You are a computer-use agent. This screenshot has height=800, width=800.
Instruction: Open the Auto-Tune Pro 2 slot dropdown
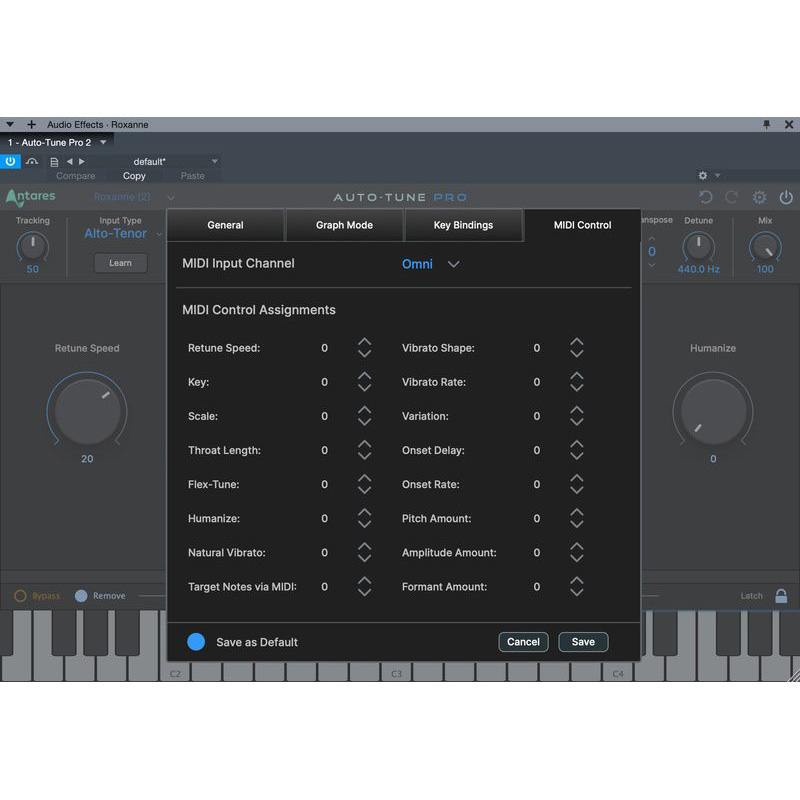[103, 142]
